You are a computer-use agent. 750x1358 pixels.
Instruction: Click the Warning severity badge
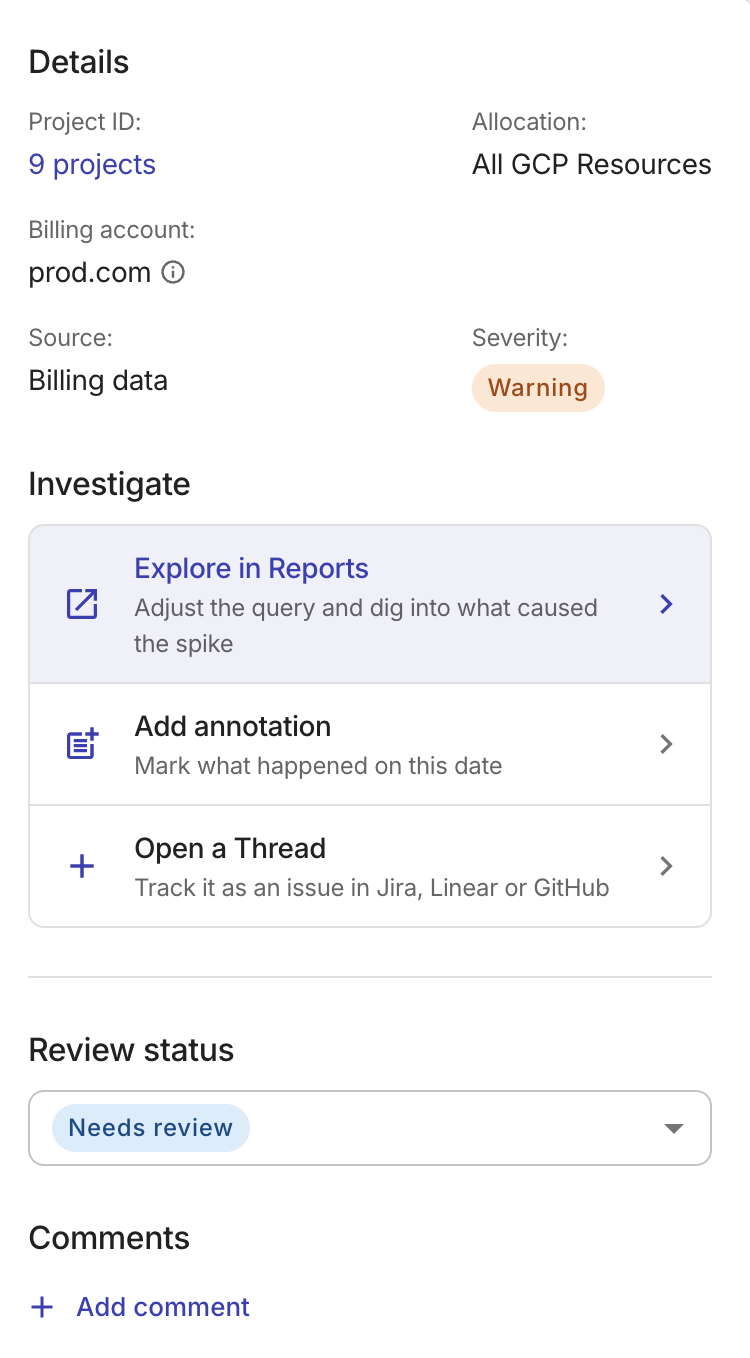(x=538, y=388)
